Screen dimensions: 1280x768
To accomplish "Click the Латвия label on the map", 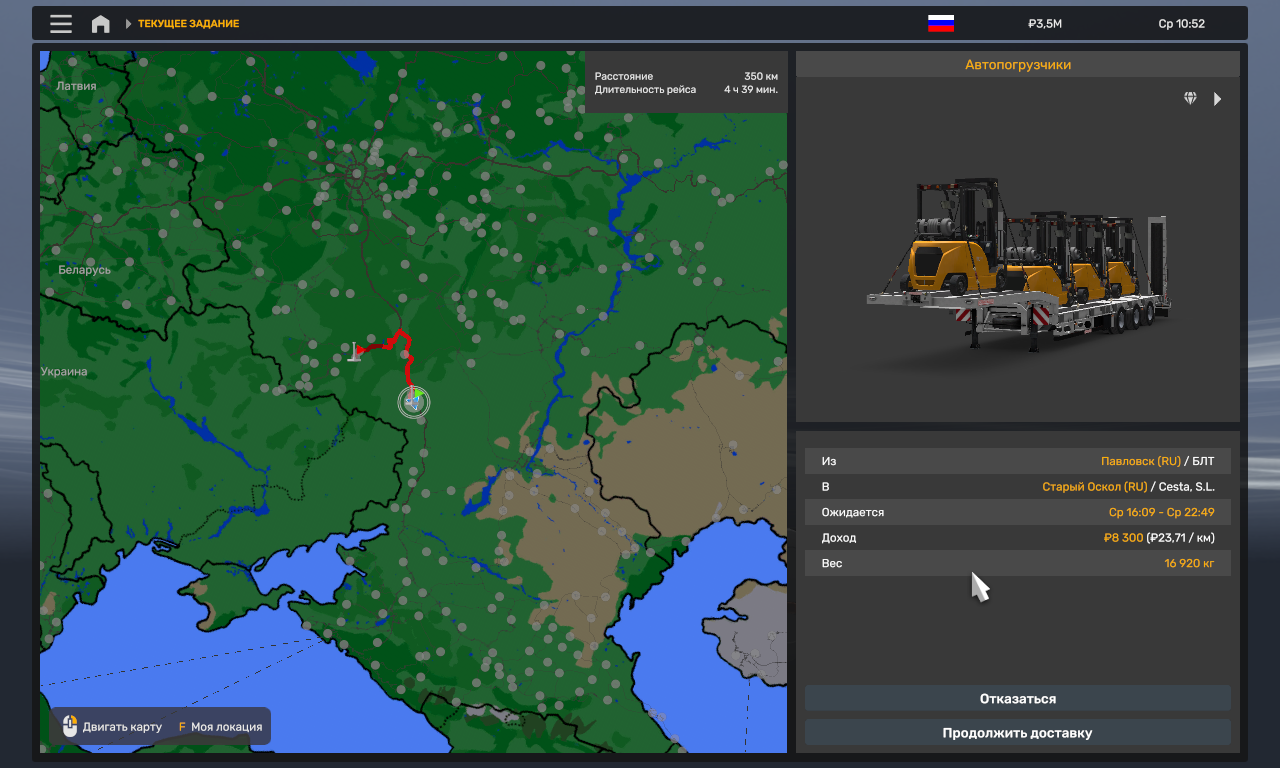I will coord(77,86).
